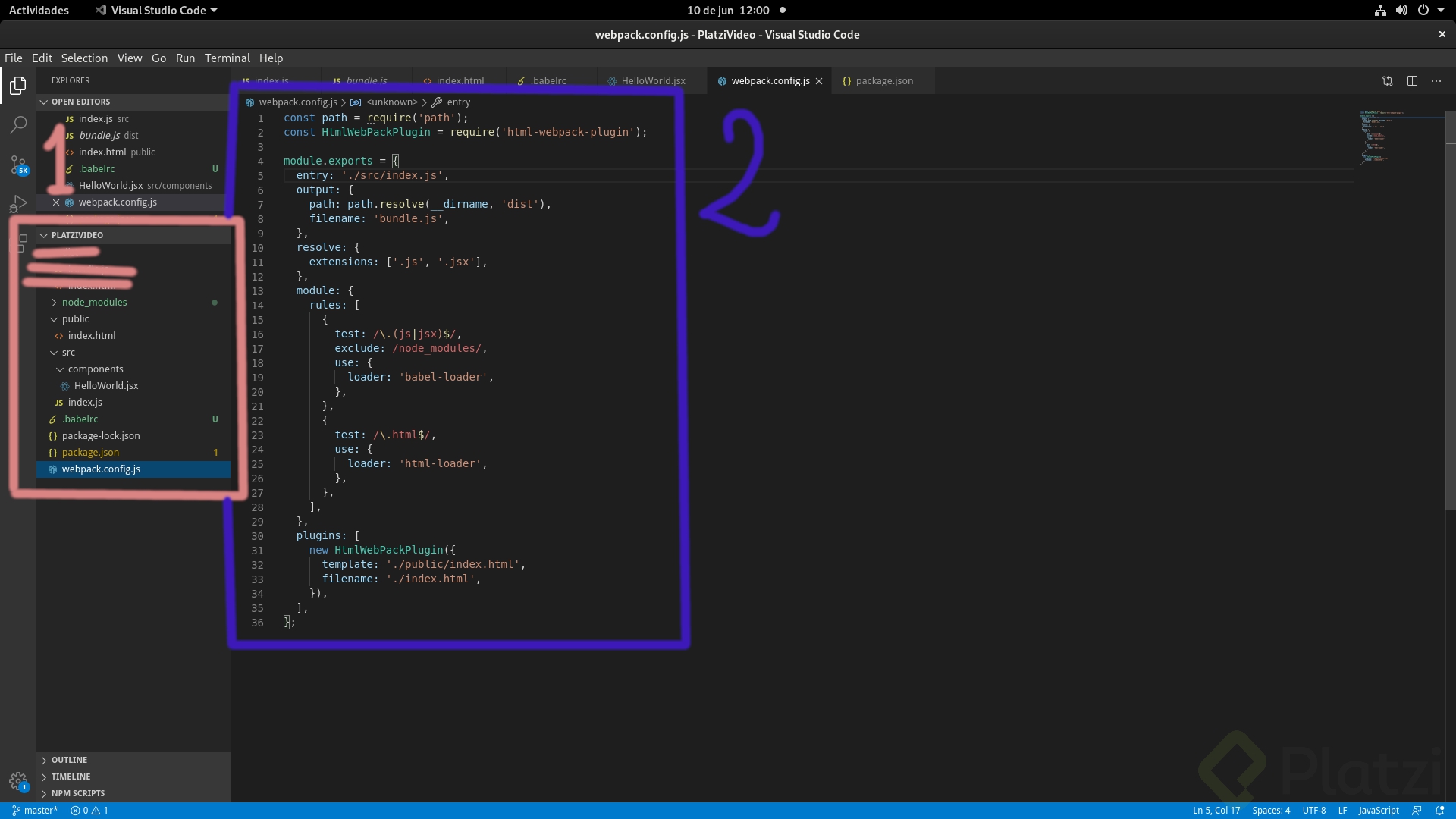This screenshot has height=819, width=1456.
Task: Select UTF-8 encoding in the status bar
Action: (1314, 810)
